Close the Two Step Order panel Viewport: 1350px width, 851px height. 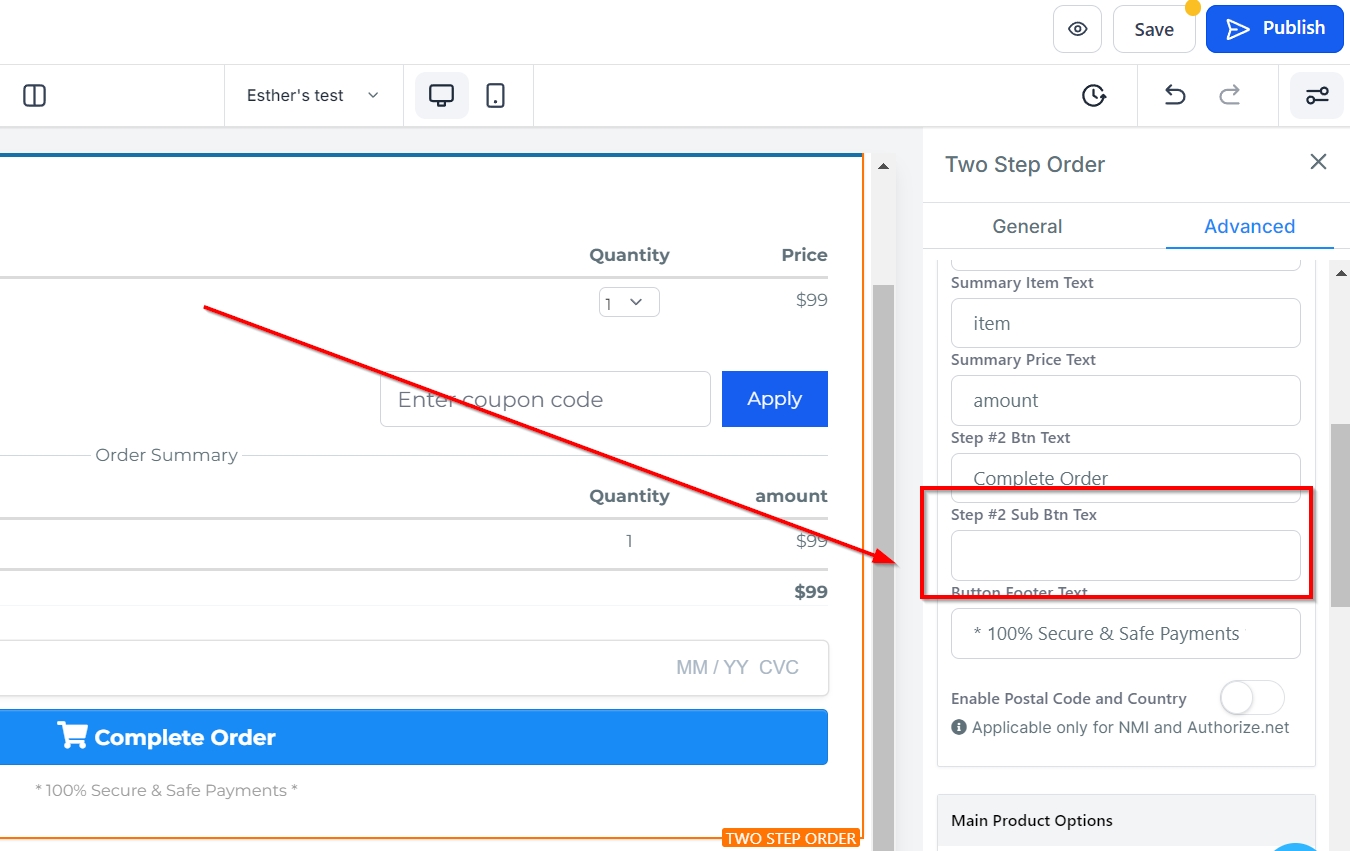(x=1318, y=162)
